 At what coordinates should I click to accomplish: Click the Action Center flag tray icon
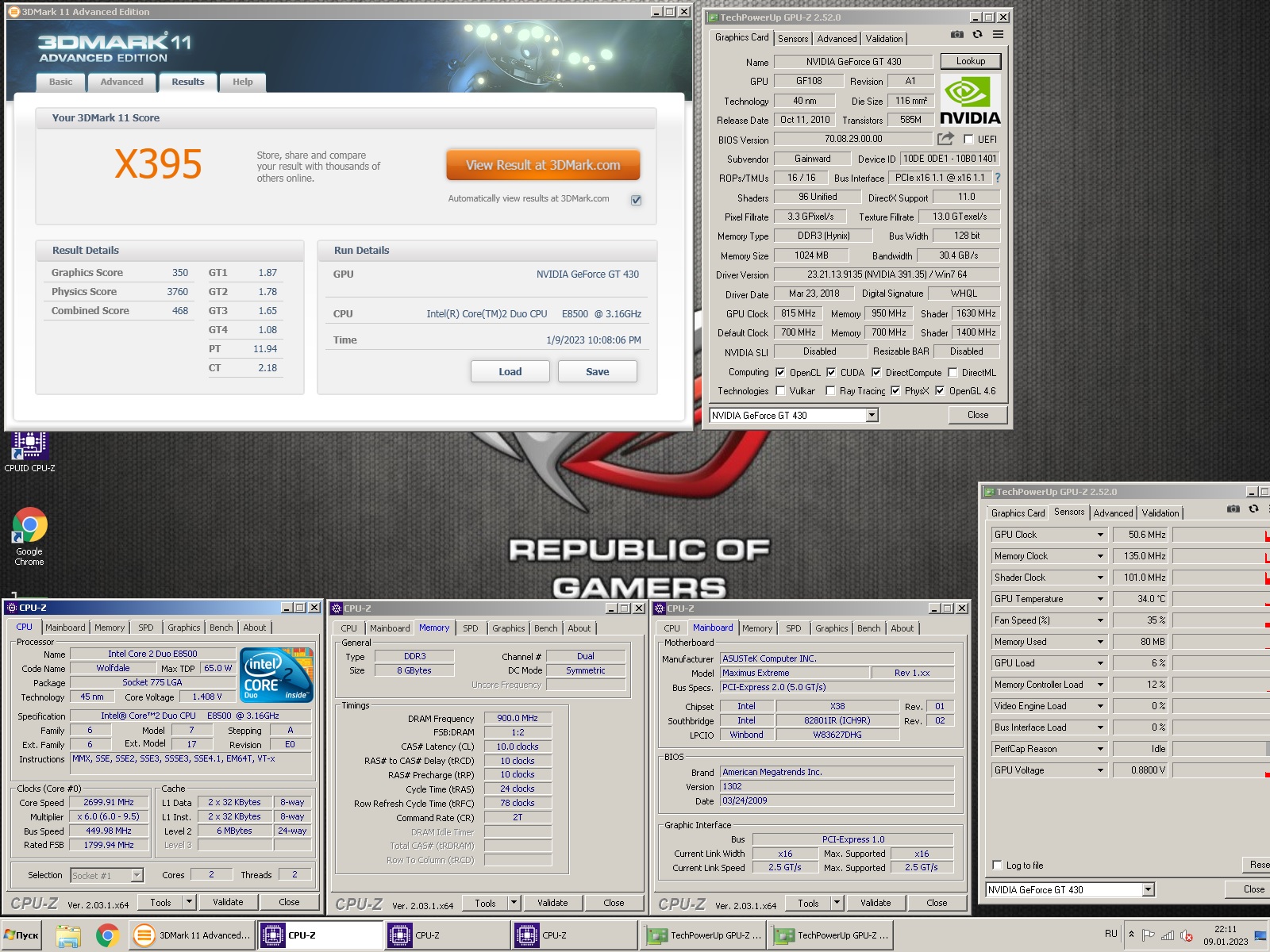coord(1149,935)
